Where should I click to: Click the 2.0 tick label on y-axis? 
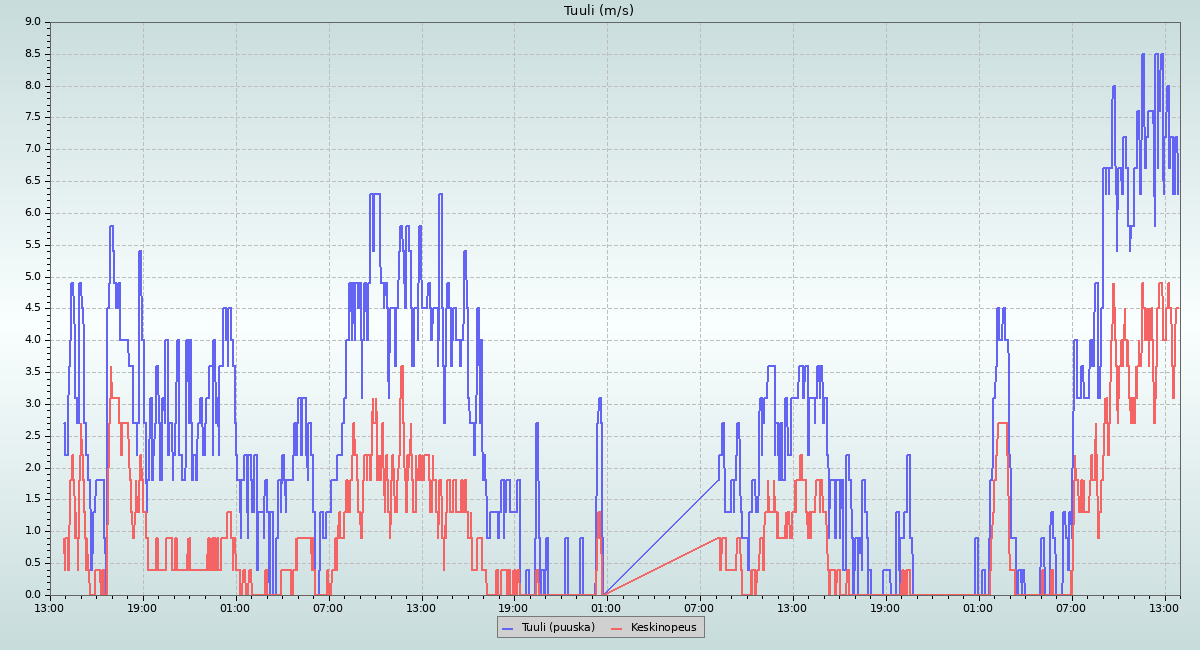(x=32, y=467)
